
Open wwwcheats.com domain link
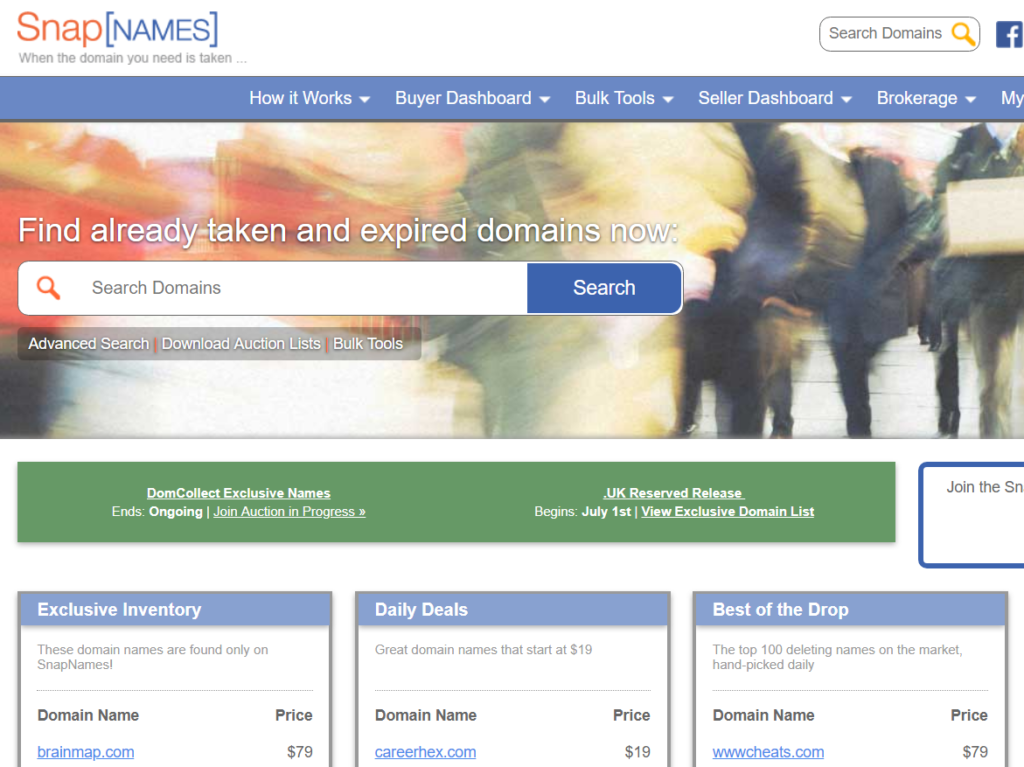click(768, 752)
